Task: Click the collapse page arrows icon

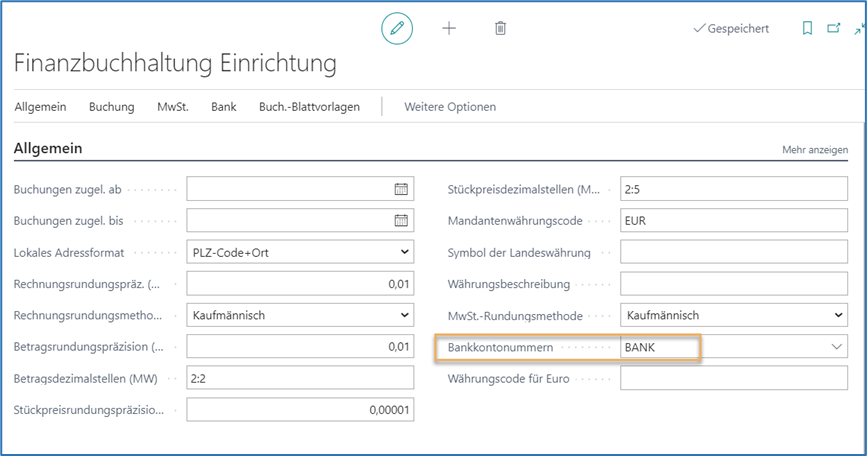Action: pos(858,29)
